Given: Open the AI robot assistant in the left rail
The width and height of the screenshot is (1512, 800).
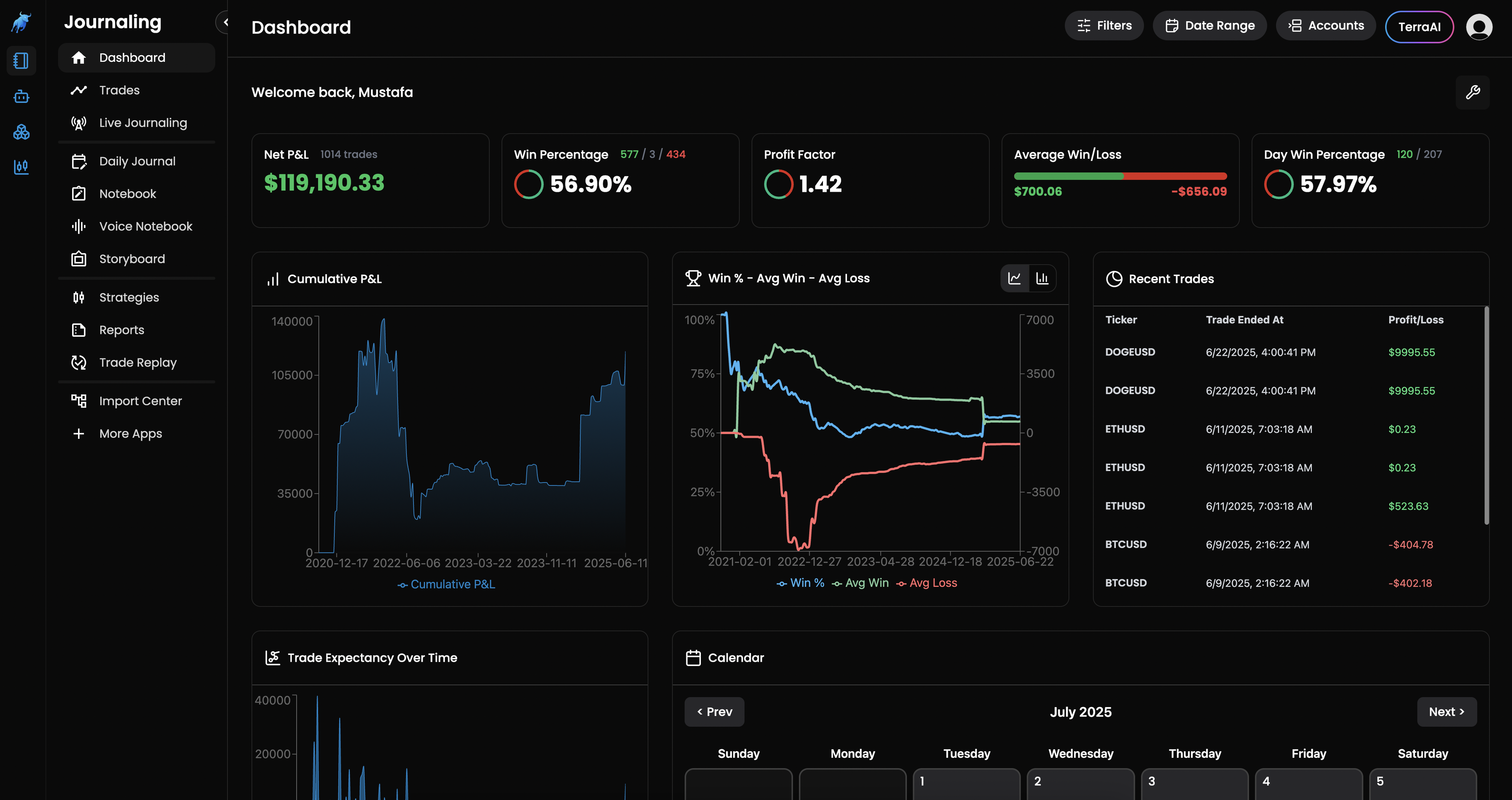Looking at the screenshot, I should (21, 97).
